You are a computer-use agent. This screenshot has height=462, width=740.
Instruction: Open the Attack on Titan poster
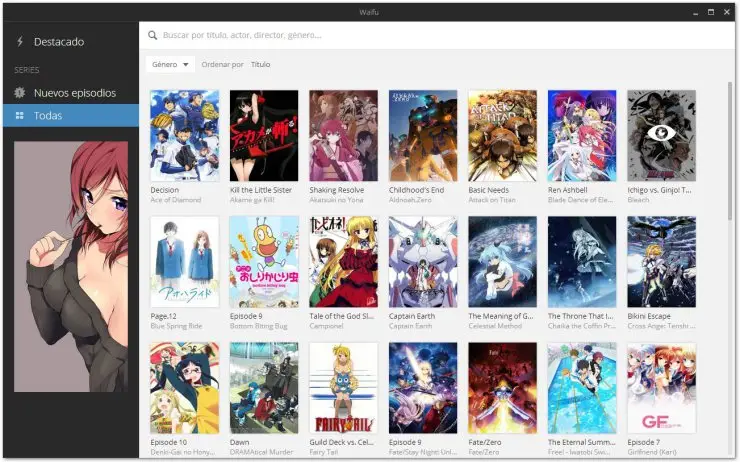503,135
